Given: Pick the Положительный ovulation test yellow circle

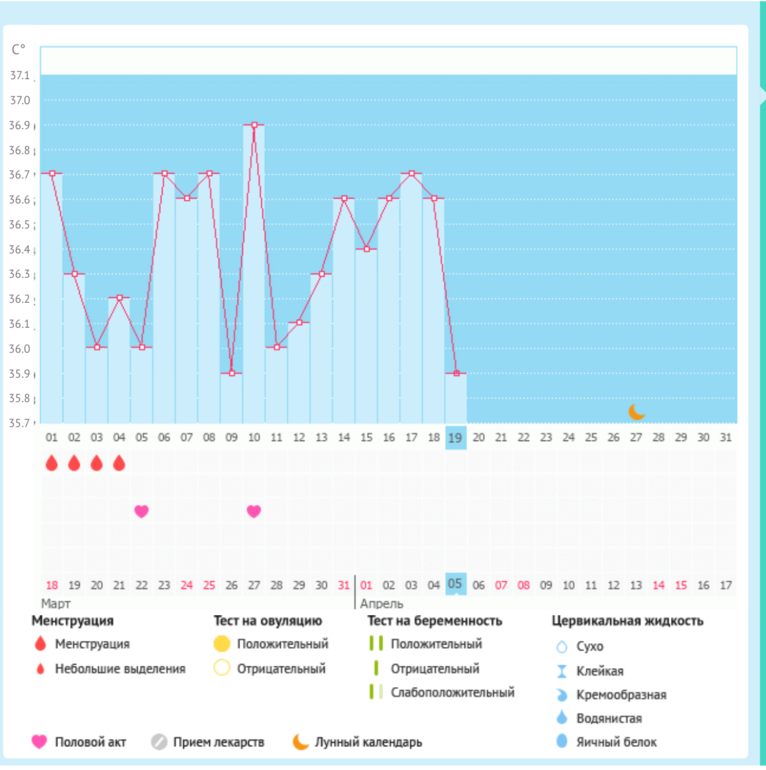Looking at the screenshot, I should pyautogui.click(x=222, y=644).
